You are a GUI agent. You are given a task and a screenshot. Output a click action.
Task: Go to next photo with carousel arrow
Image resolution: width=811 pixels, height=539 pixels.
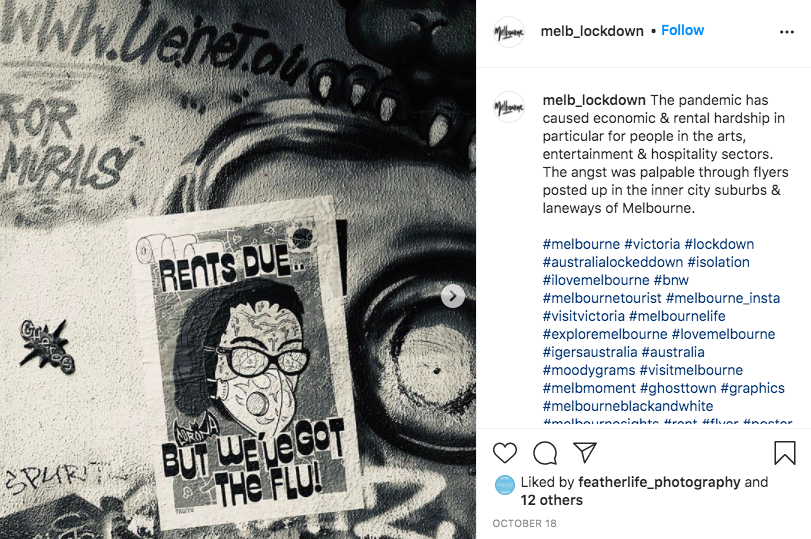453,296
